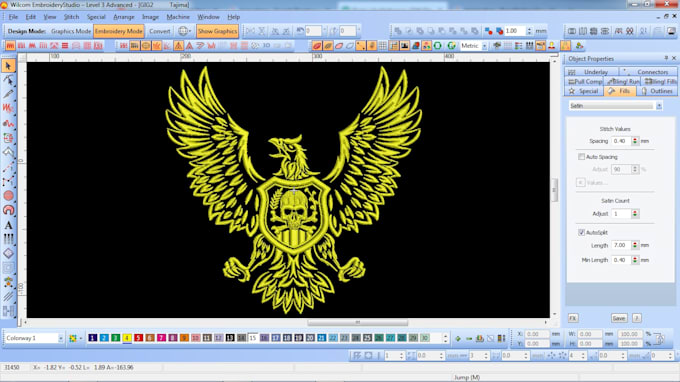Toggle the Show Graphics button
The image size is (680, 382).
point(217,31)
